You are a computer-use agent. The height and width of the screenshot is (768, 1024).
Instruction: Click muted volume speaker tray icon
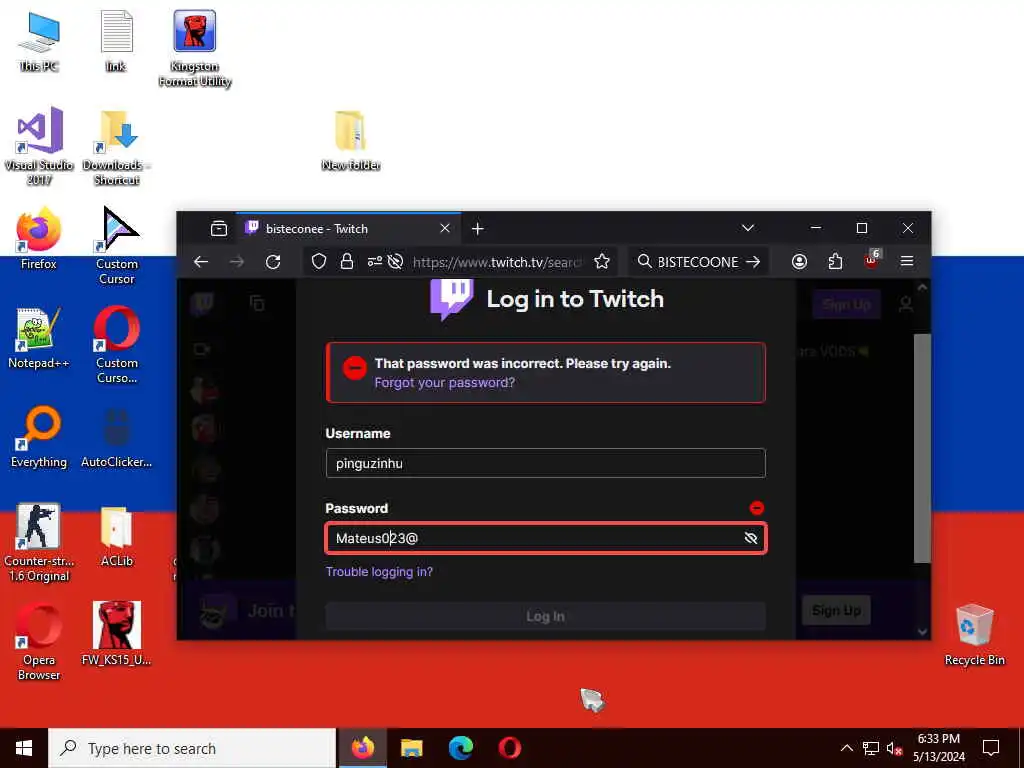tap(894, 748)
